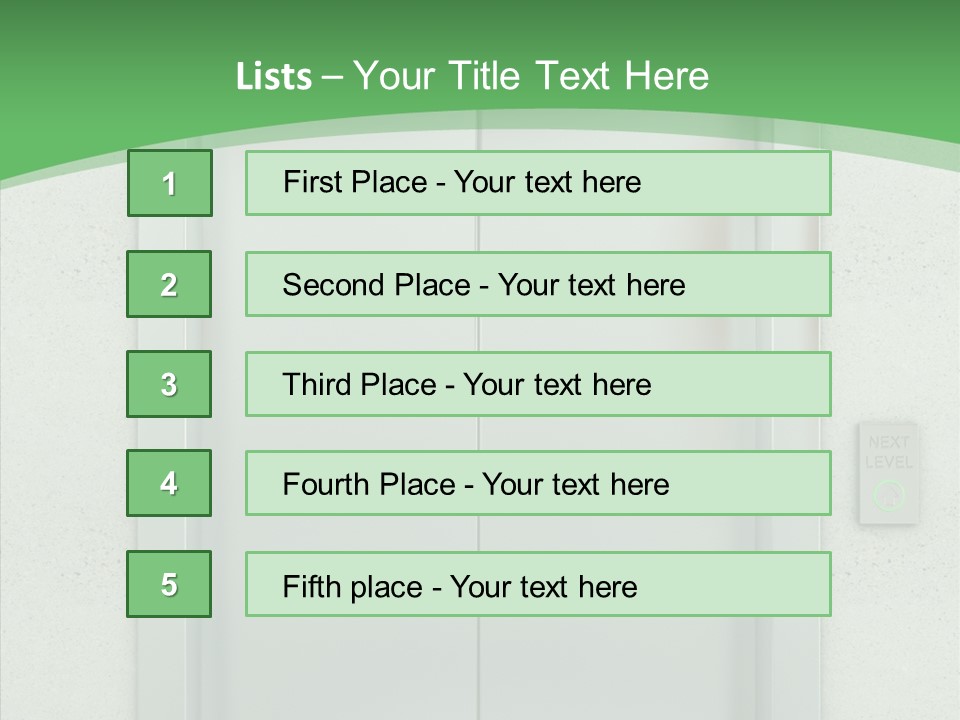Select the number 2 list box
Viewport: 960px width, 720px height.
coord(169,284)
